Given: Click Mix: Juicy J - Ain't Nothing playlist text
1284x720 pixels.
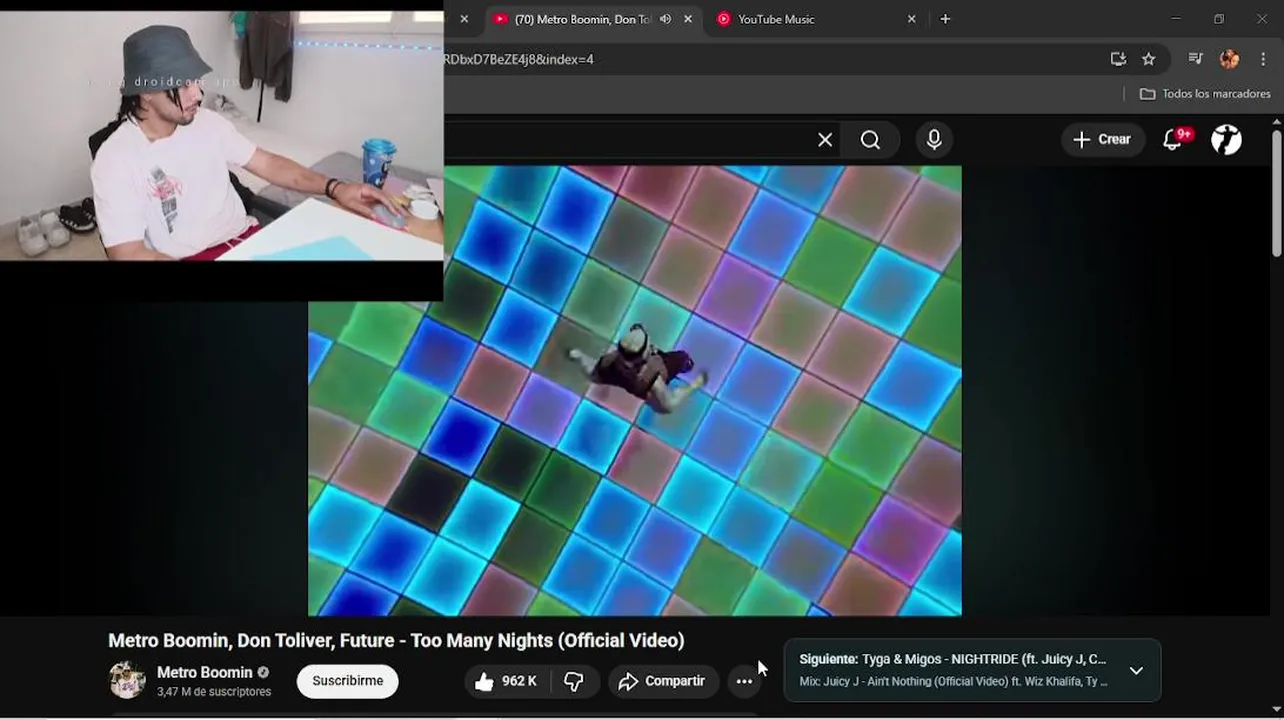Looking at the screenshot, I should pyautogui.click(x=953, y=681).
